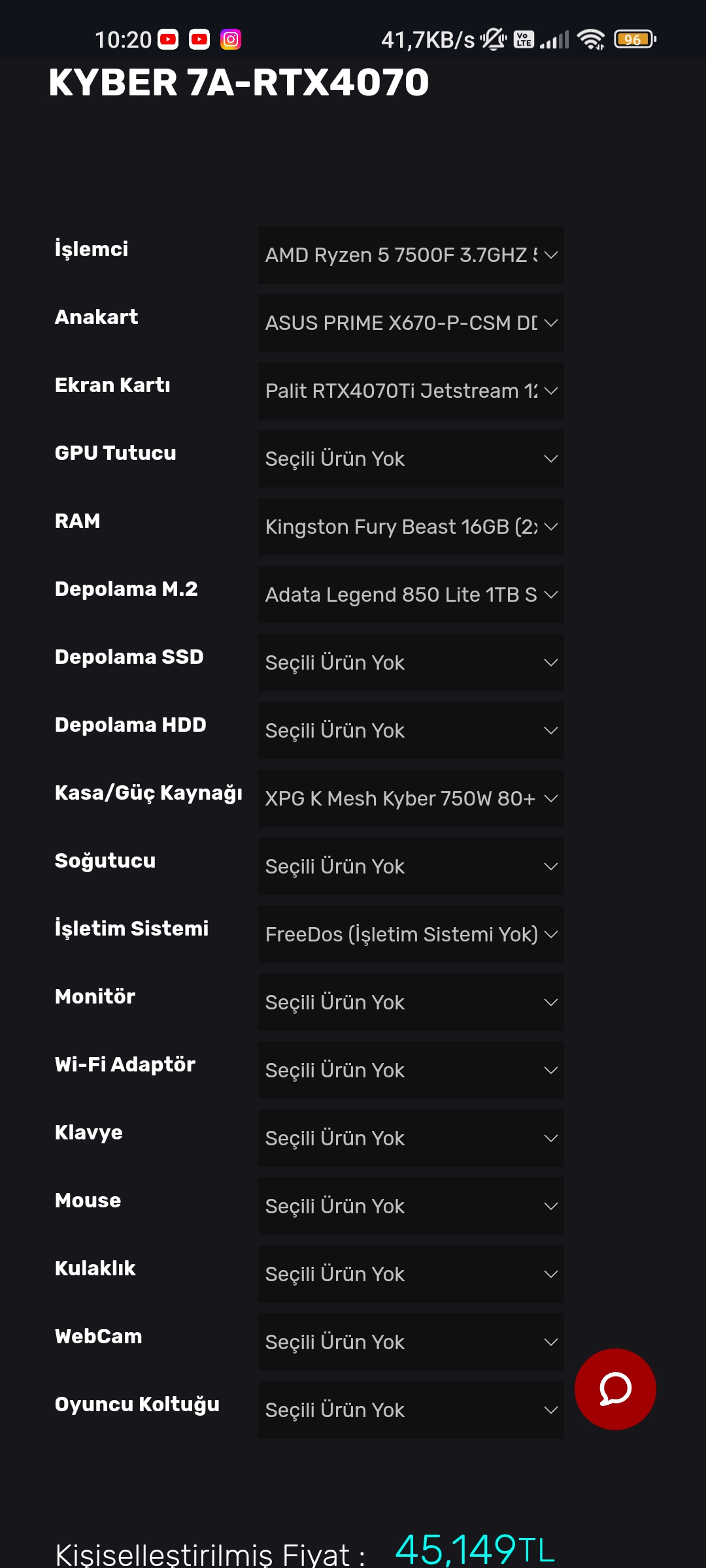Tap the muted bell status icon

(x=494, y=40)
